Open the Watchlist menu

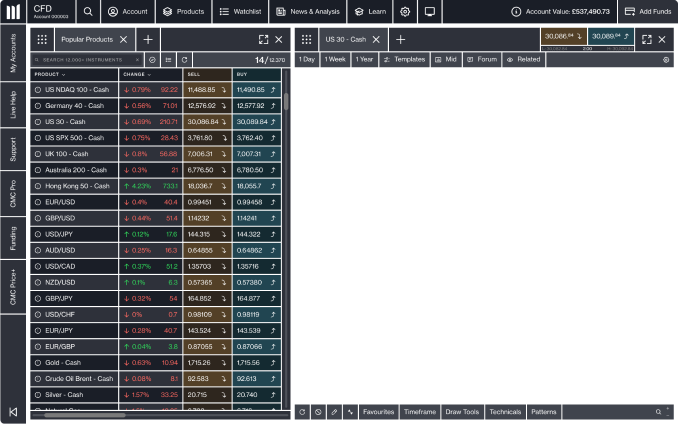pos(240,12)
